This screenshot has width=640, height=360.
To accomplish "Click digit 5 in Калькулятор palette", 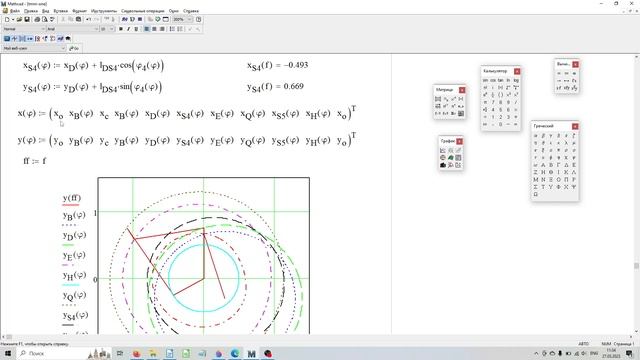I will click(500, 109).
